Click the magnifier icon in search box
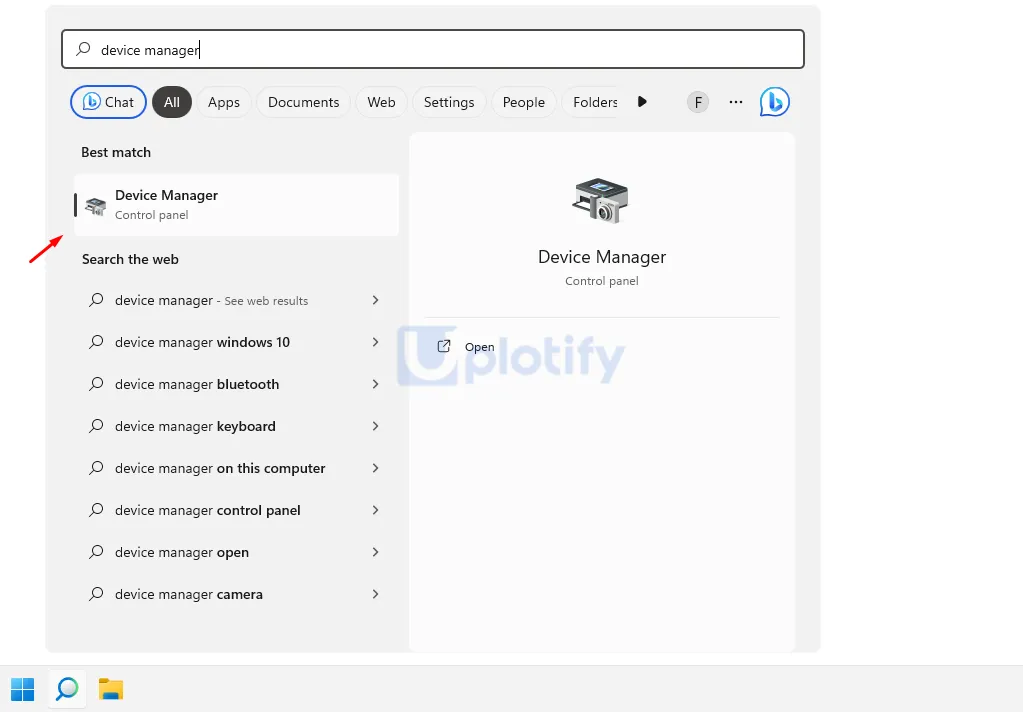 pyautogui.click(x=83, y=49)
